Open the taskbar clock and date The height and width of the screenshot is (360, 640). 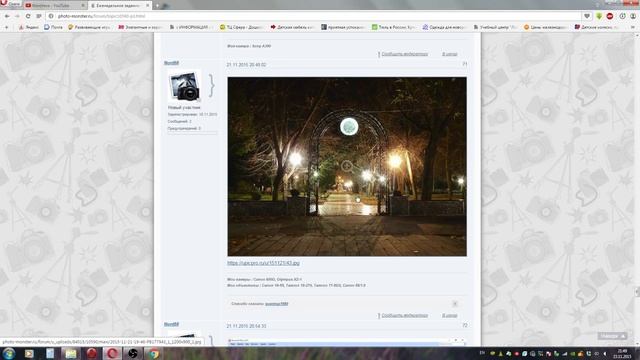click(622, 353)
